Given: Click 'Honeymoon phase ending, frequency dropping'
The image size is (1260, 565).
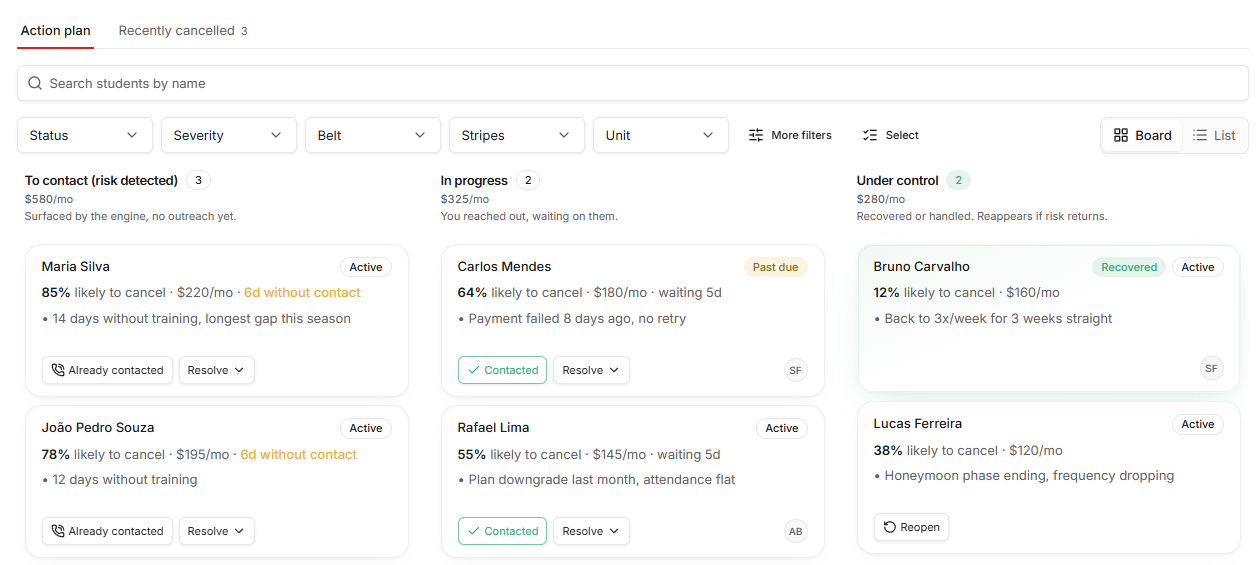Looking at the screenshot, I should click(1029, 476).
